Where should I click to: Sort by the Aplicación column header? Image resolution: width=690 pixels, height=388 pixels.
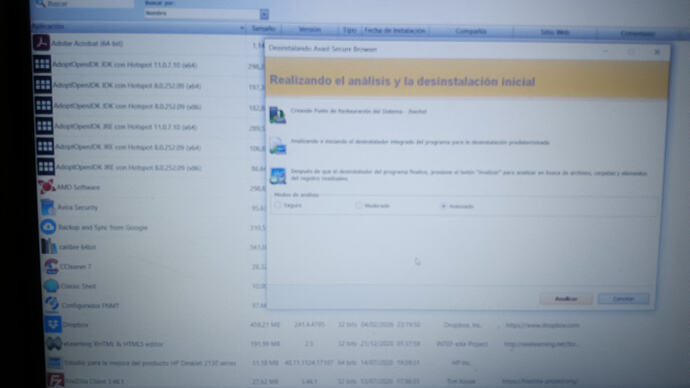(138, 27)
